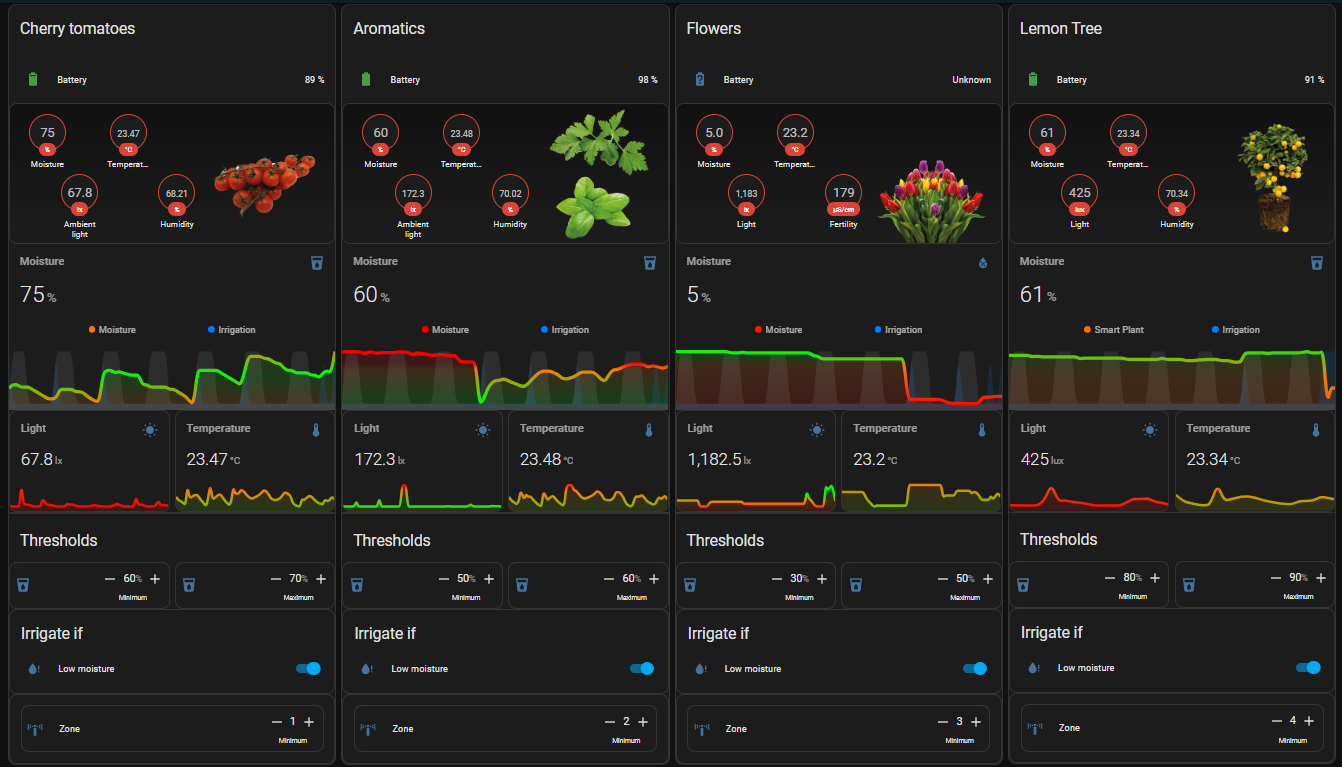Open Cherry tomatoes moisture bucket icon
This screenshot has width=1342, height=767.
pyautogui.click(x=317, y=262)
